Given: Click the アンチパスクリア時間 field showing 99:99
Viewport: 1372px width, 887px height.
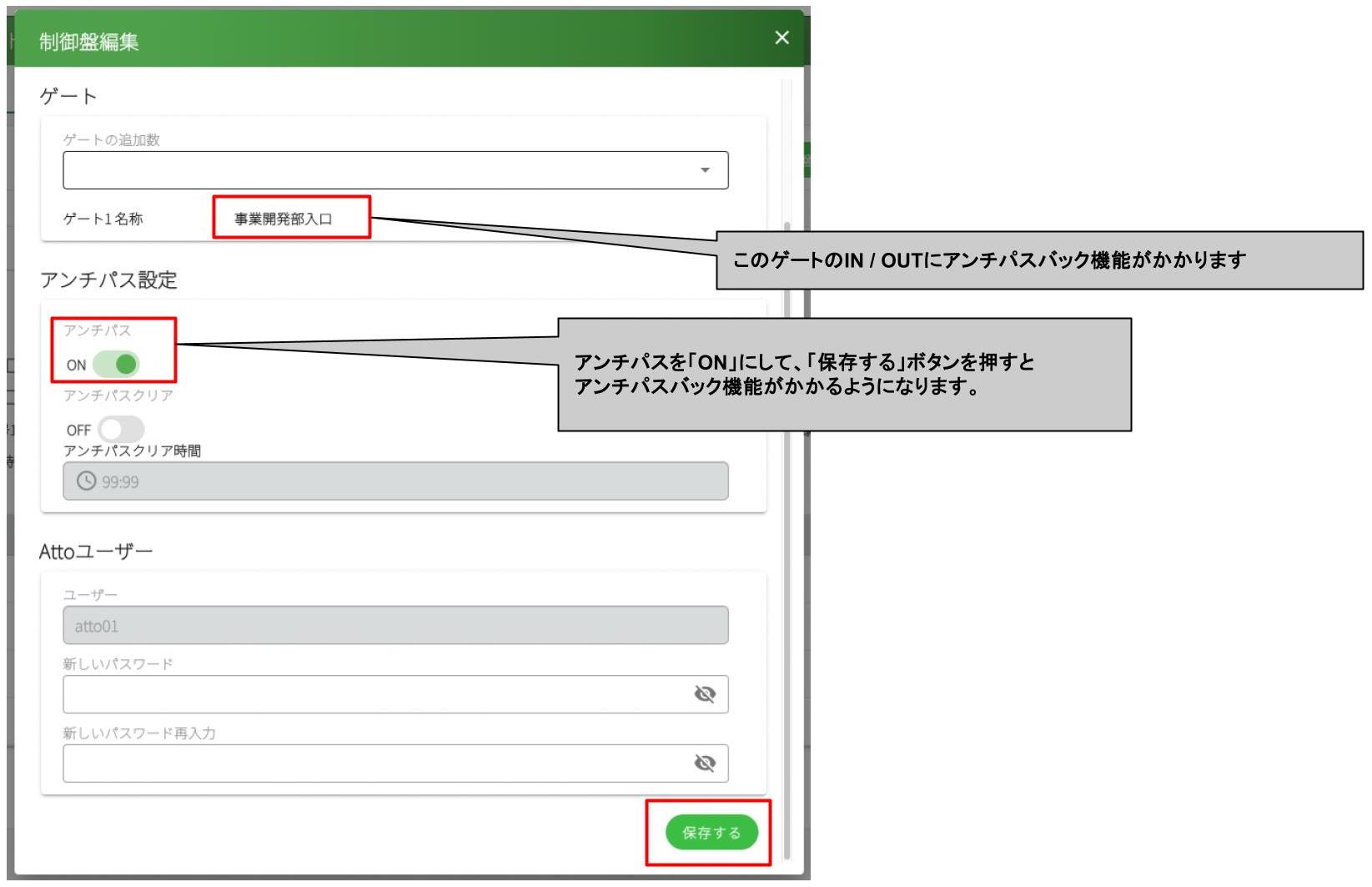Looking at the screenshot, I should 395,481.
